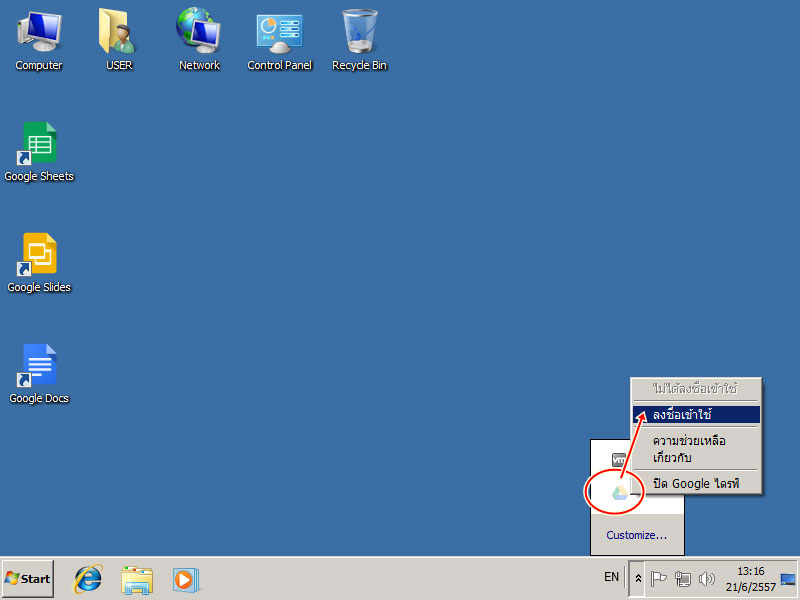Screen dimensions: 800x600
Task: Click the network status tray icon
Action: point(683,579)
